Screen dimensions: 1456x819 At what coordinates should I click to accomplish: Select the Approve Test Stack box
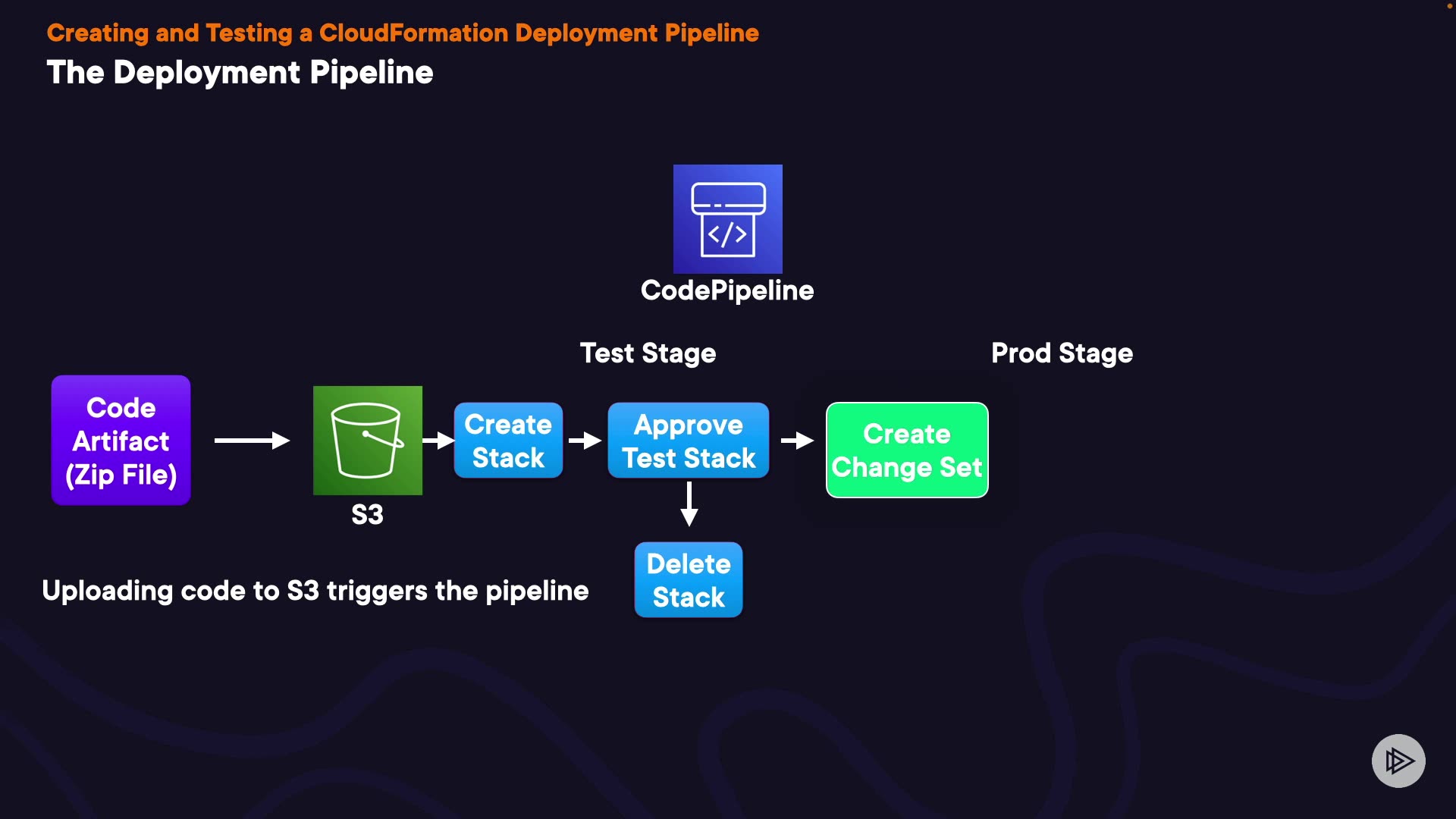[x=688, y=441]
